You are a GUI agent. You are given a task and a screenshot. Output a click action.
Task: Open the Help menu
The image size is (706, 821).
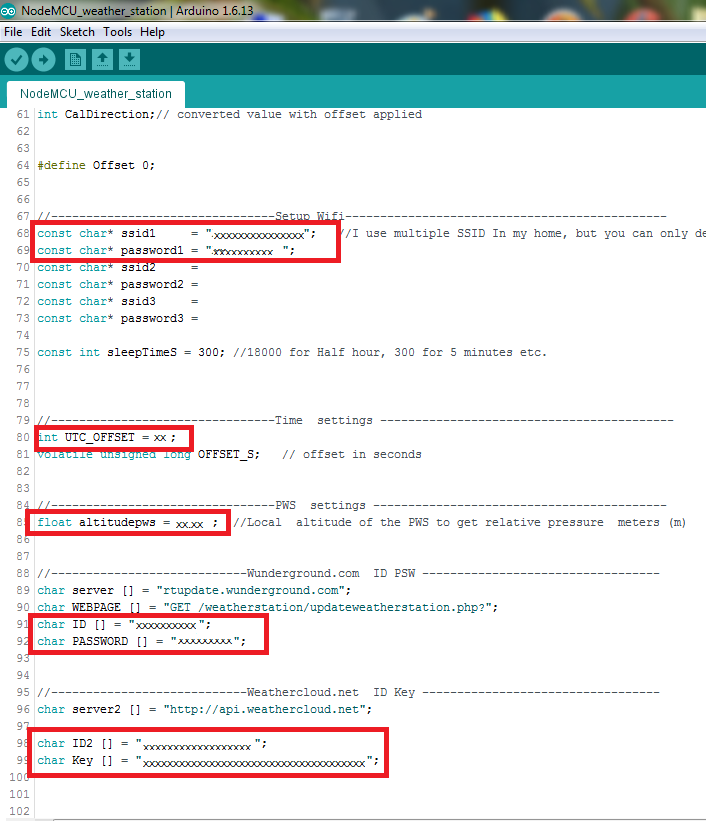pos(152,32)
